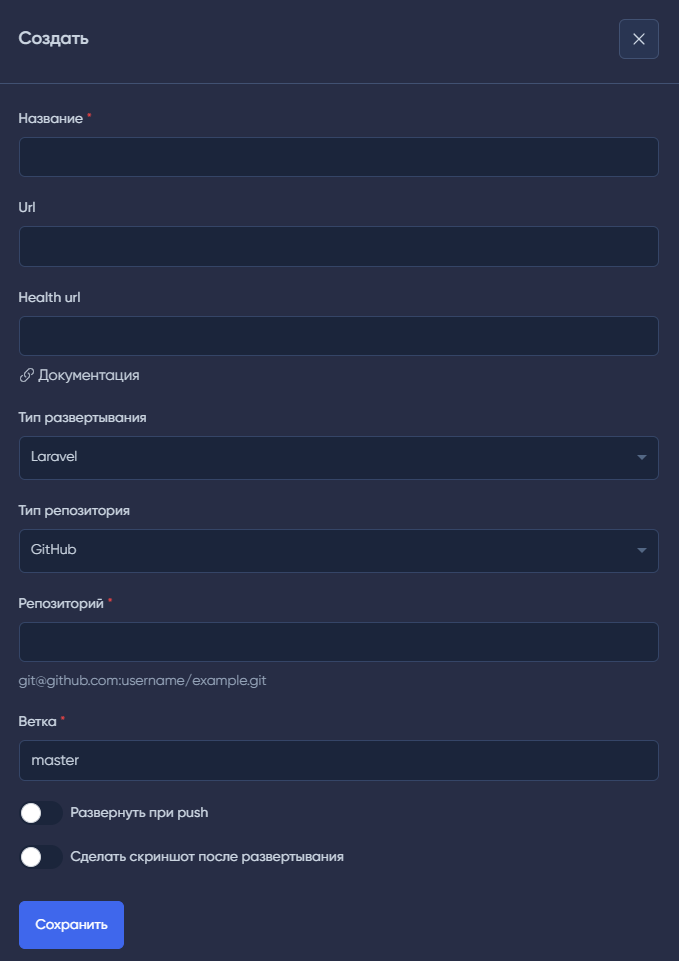The height and width of the screenshot is (961, 679).
Task: Click the Создать dialog title
Action: (x=54, y=39)
